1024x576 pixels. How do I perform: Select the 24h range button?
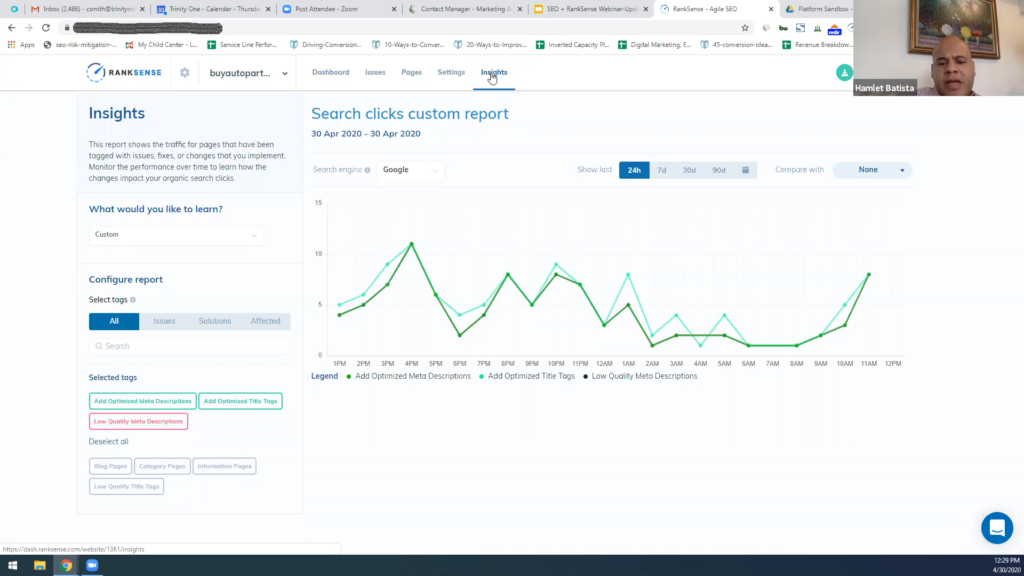pyautogui.click(x=634, y=170)
